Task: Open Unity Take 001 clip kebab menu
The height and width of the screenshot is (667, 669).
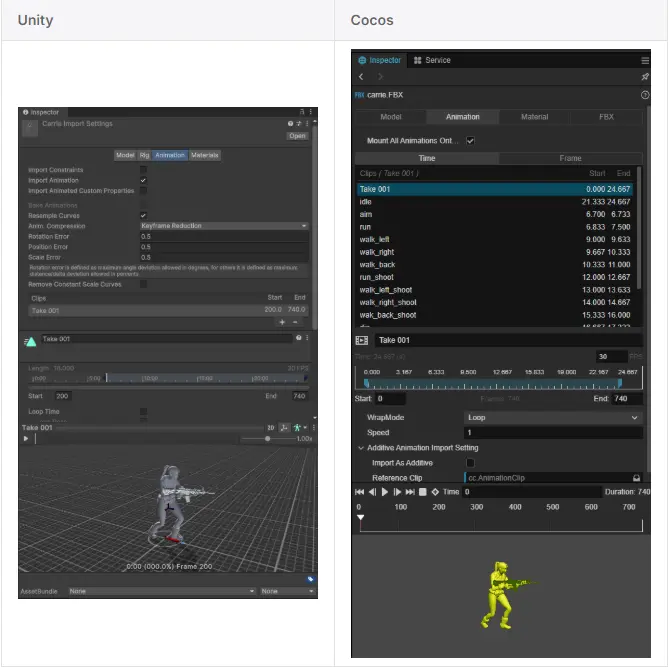Action: (307, 338)
